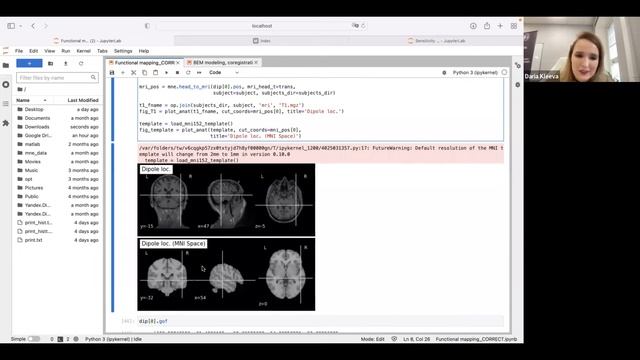Show Safari tab overview grid icon
The image size is (640, 360).
point(513,26)
